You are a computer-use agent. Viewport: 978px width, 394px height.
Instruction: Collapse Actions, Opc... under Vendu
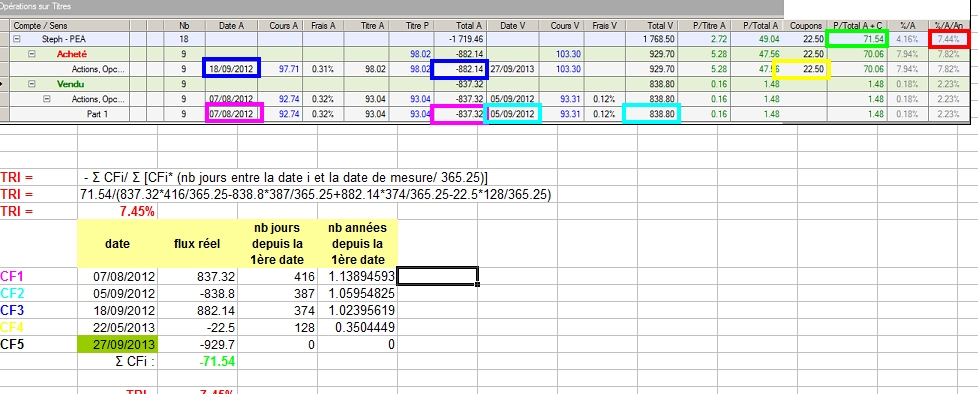[x=47, y=98]
